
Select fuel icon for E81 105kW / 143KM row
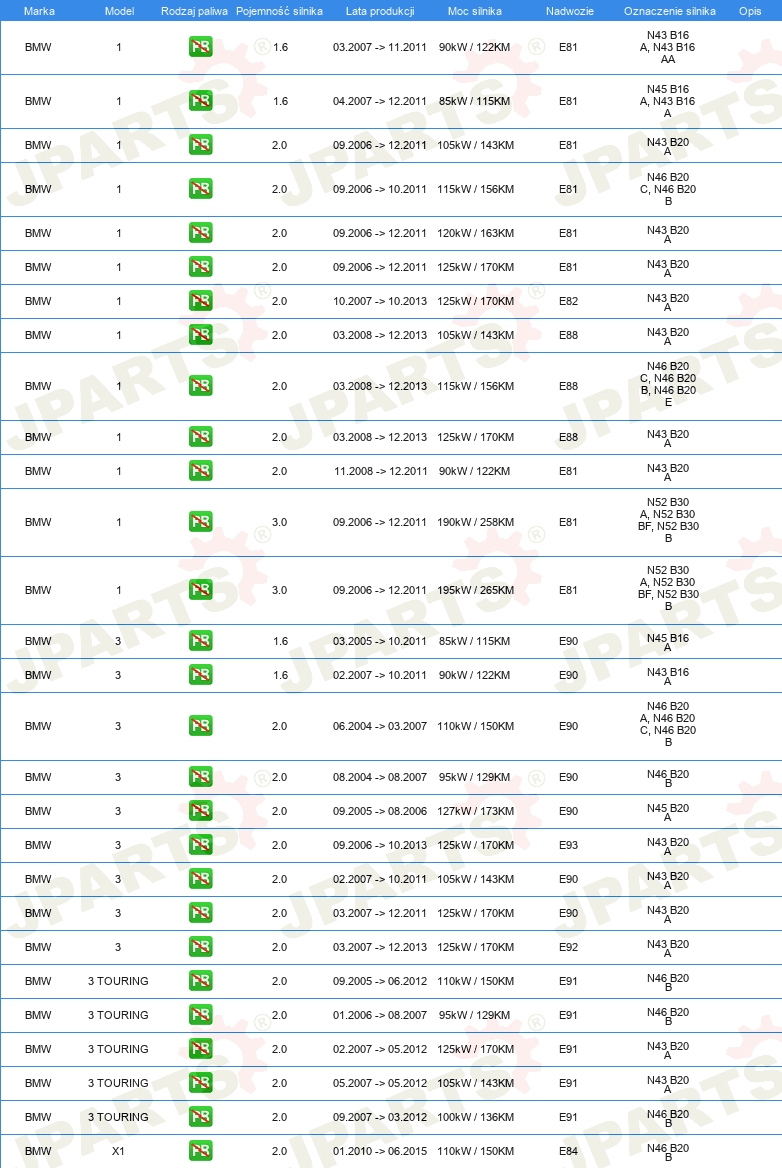200,145
